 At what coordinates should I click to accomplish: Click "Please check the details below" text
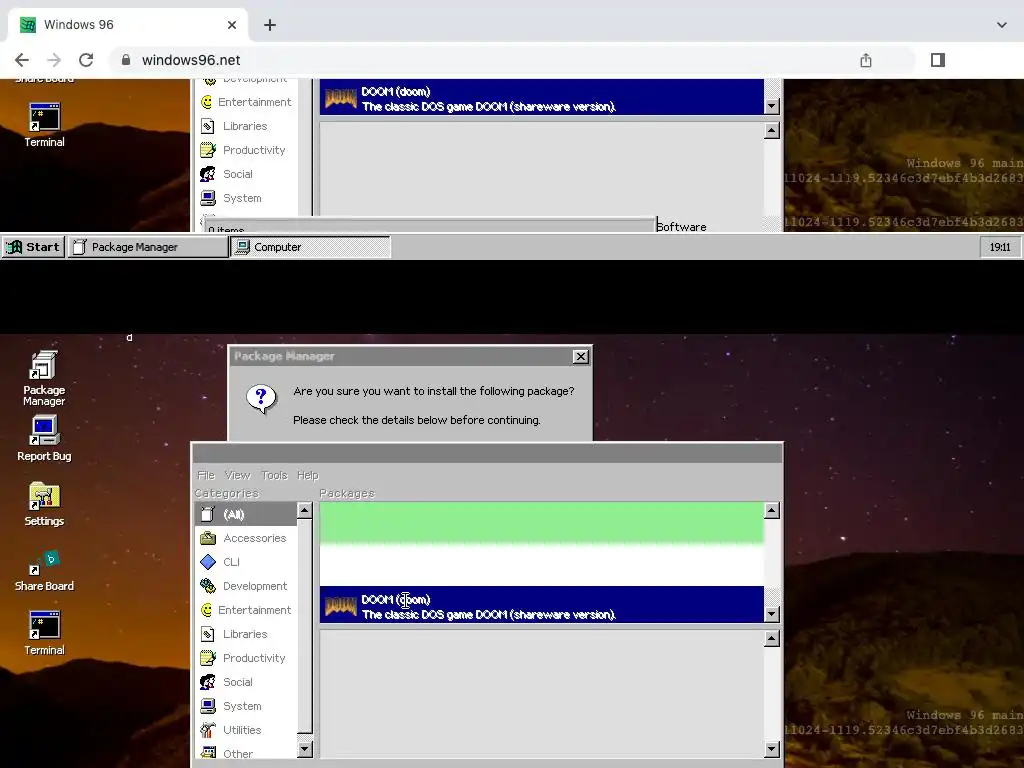click(x=417, y=420)
